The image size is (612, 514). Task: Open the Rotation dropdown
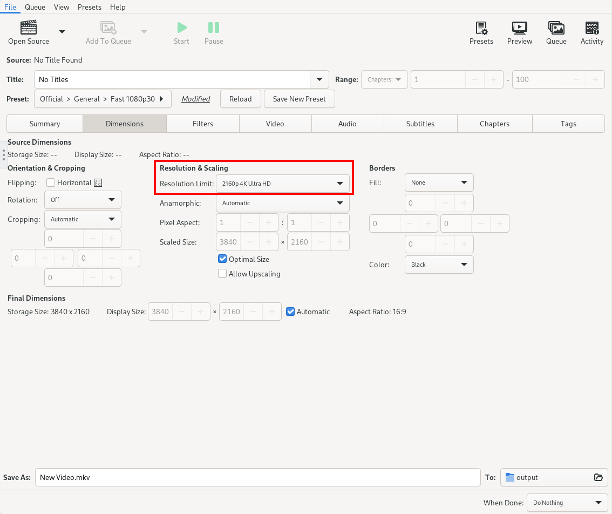(x=83, y=199)
